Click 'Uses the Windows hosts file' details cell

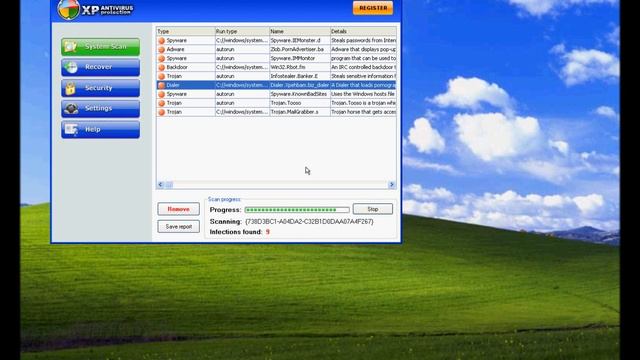click(363, 94)
